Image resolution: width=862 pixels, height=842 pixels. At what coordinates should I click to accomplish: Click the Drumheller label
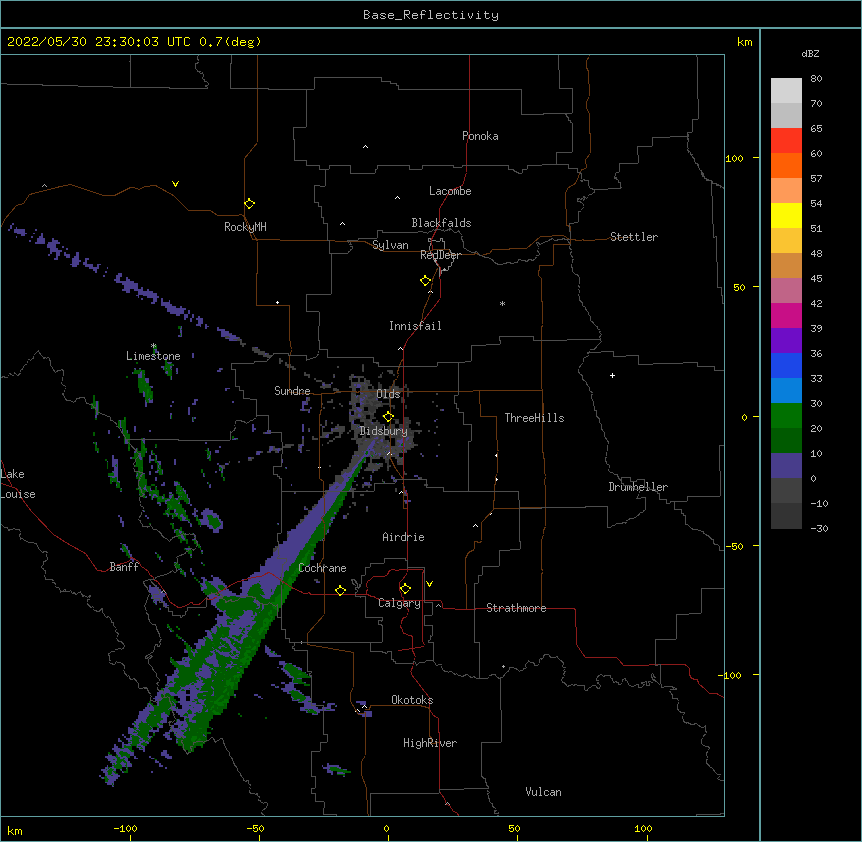pyautogui.click(x=638, y=487)
